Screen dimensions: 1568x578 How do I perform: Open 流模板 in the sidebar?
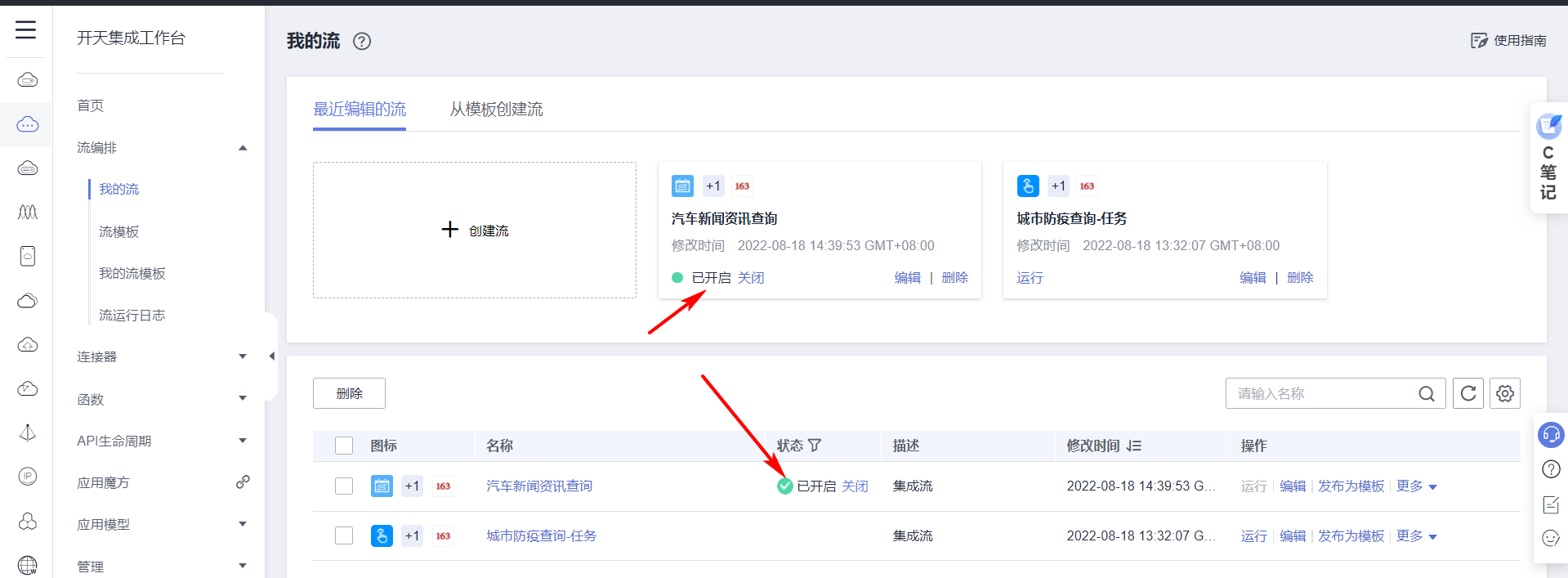pos(119,231)
